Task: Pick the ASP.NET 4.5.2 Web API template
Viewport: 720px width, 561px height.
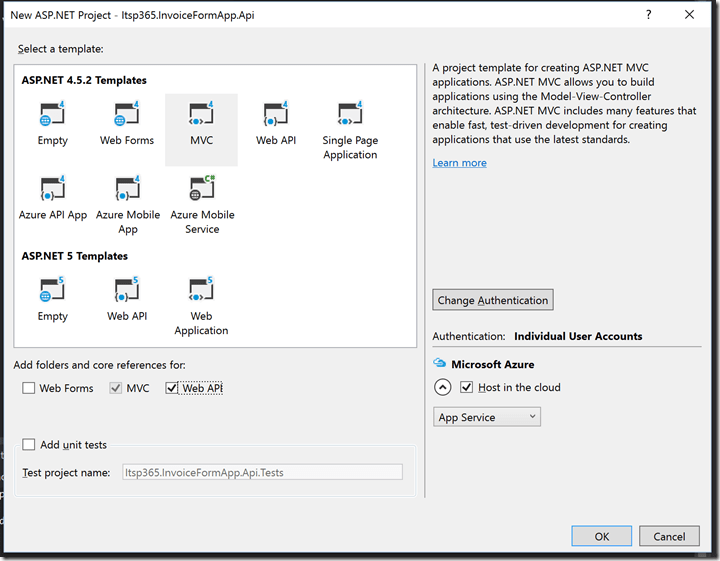Action: pos(275,123)
